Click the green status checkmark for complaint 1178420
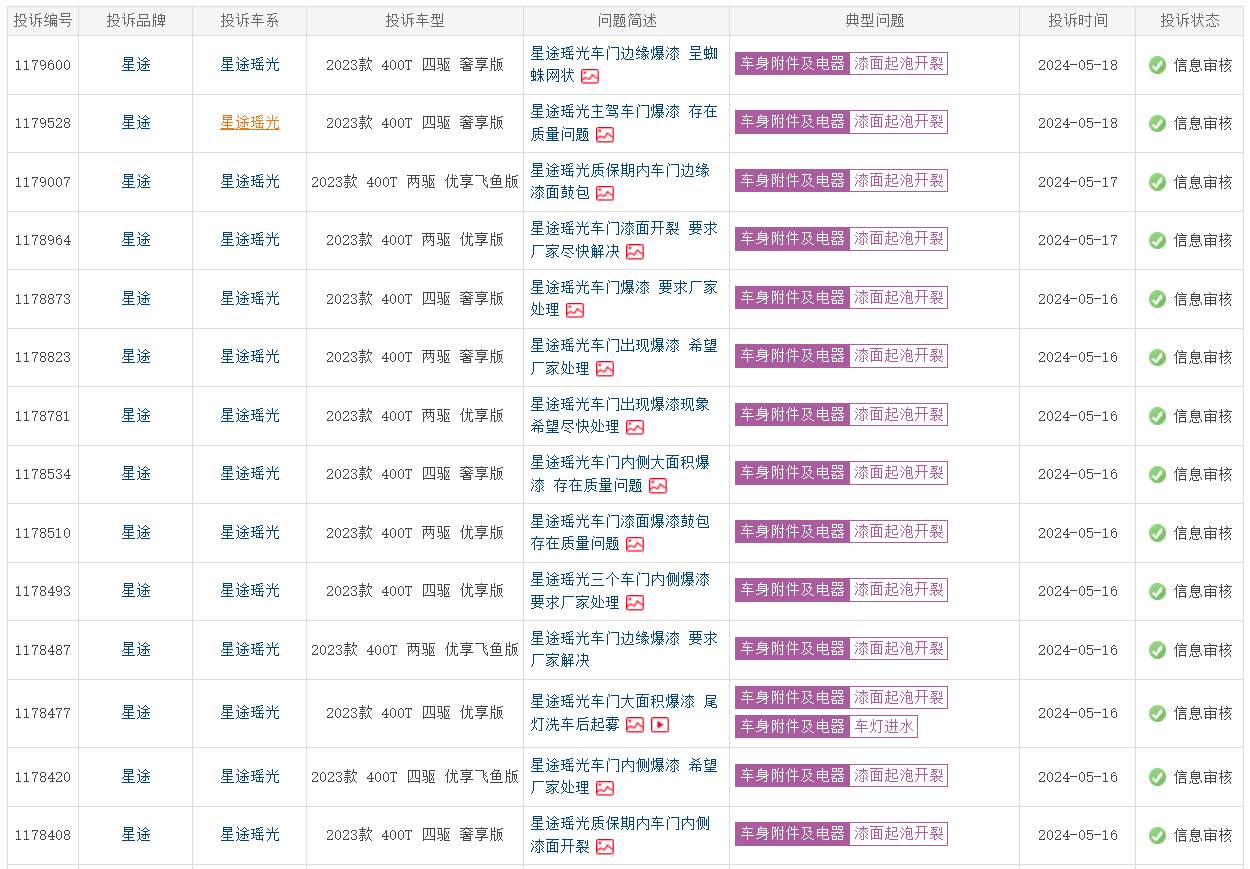The image size is (1250, 869). coord(1157,777)
